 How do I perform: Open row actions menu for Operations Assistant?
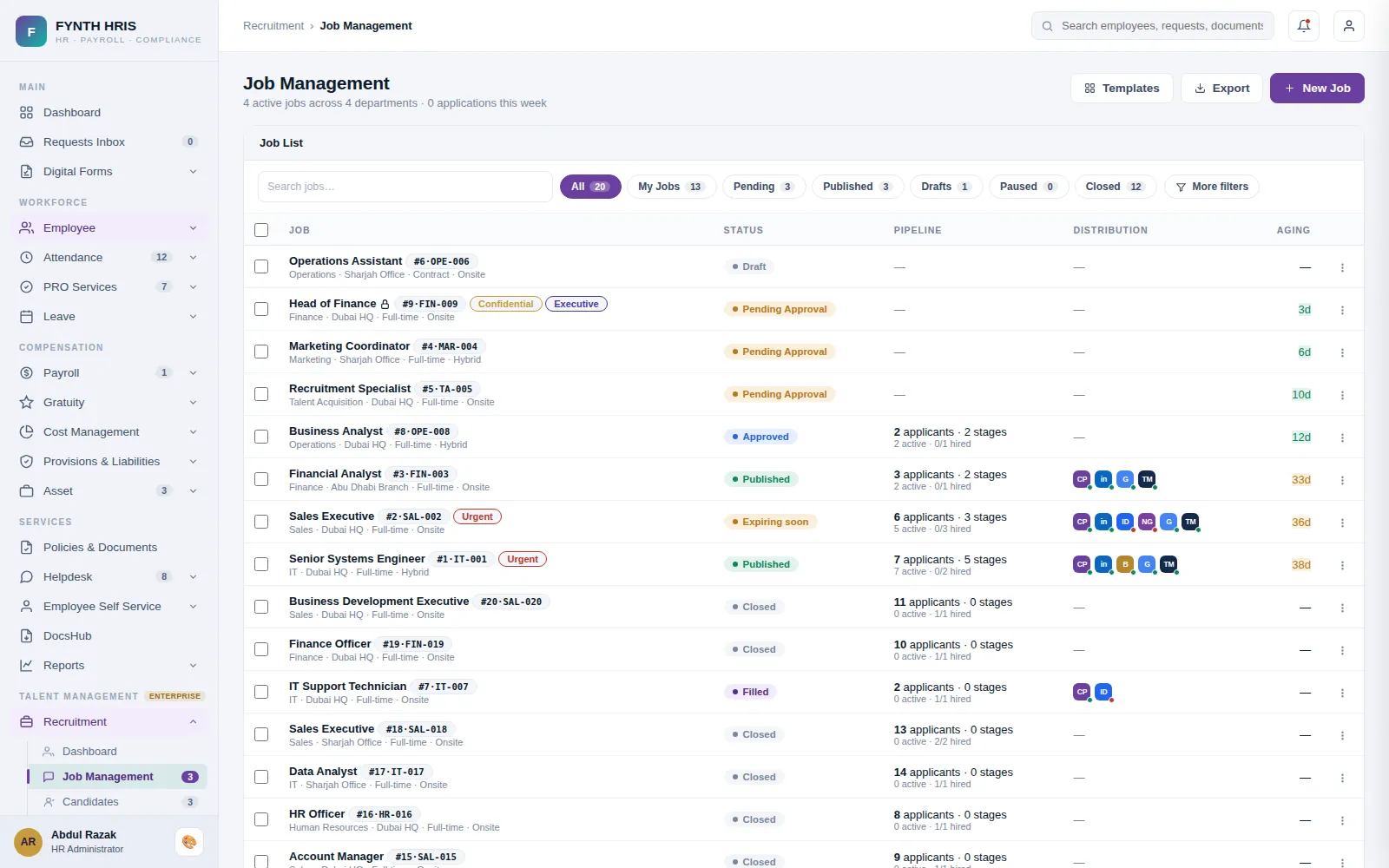pos(1342,267)
